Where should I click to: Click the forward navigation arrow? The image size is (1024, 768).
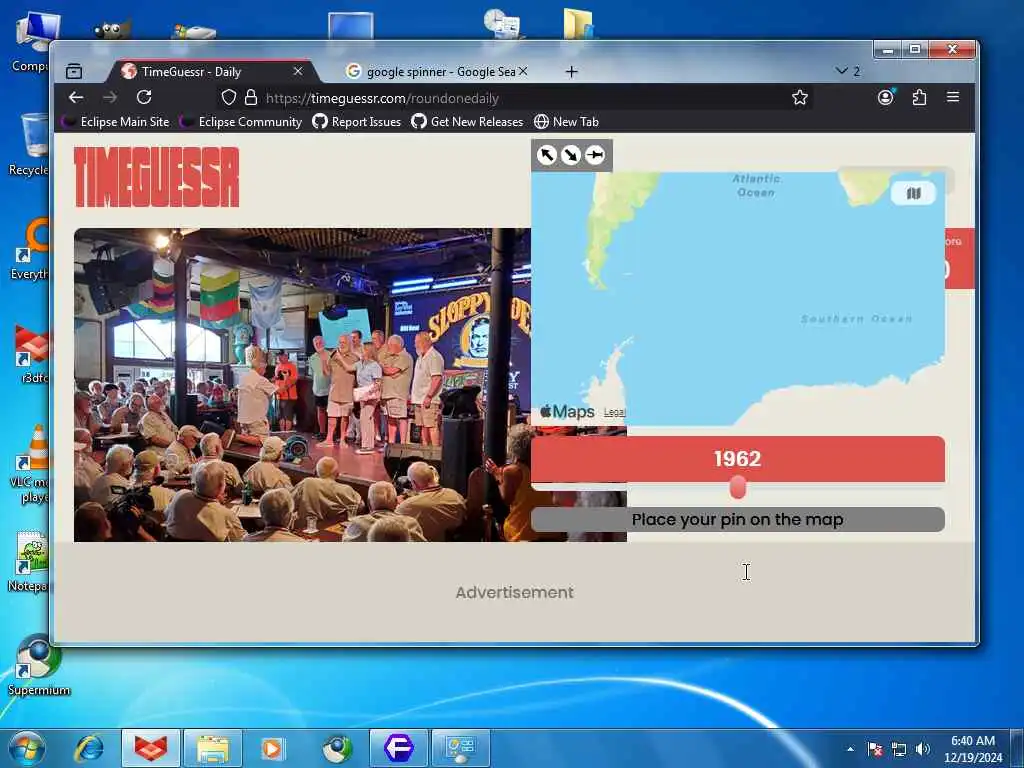[110, 97]
